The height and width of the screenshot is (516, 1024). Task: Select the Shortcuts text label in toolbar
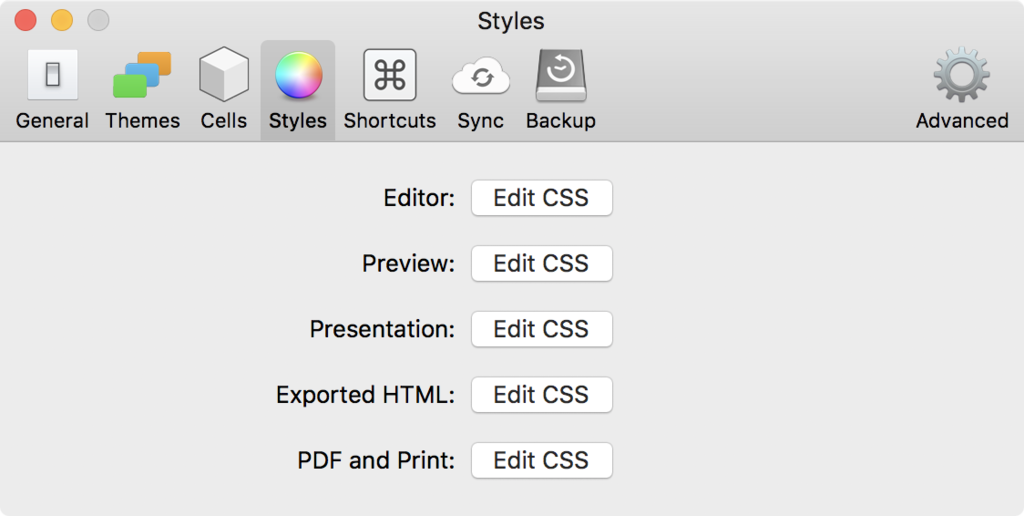click(x=389, y=121)
